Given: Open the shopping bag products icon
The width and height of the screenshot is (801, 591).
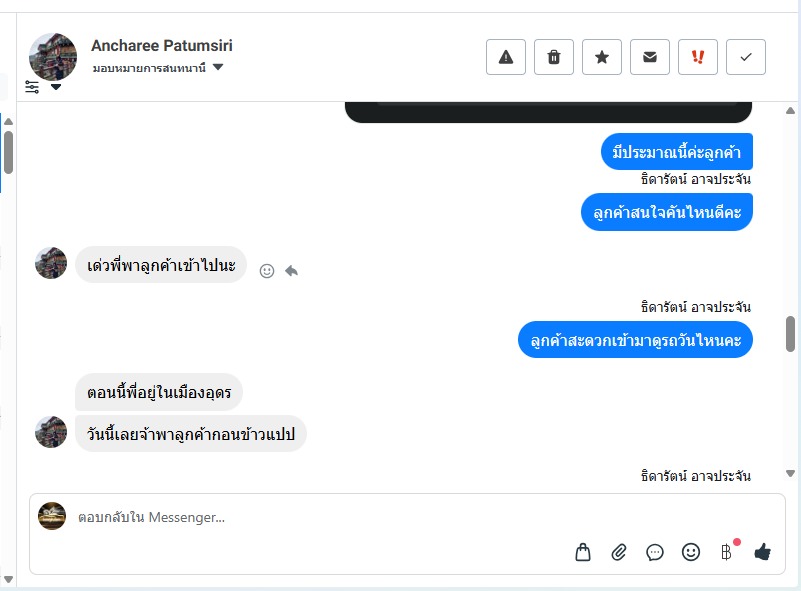Looking at the screenshot, I should [583, 551].
